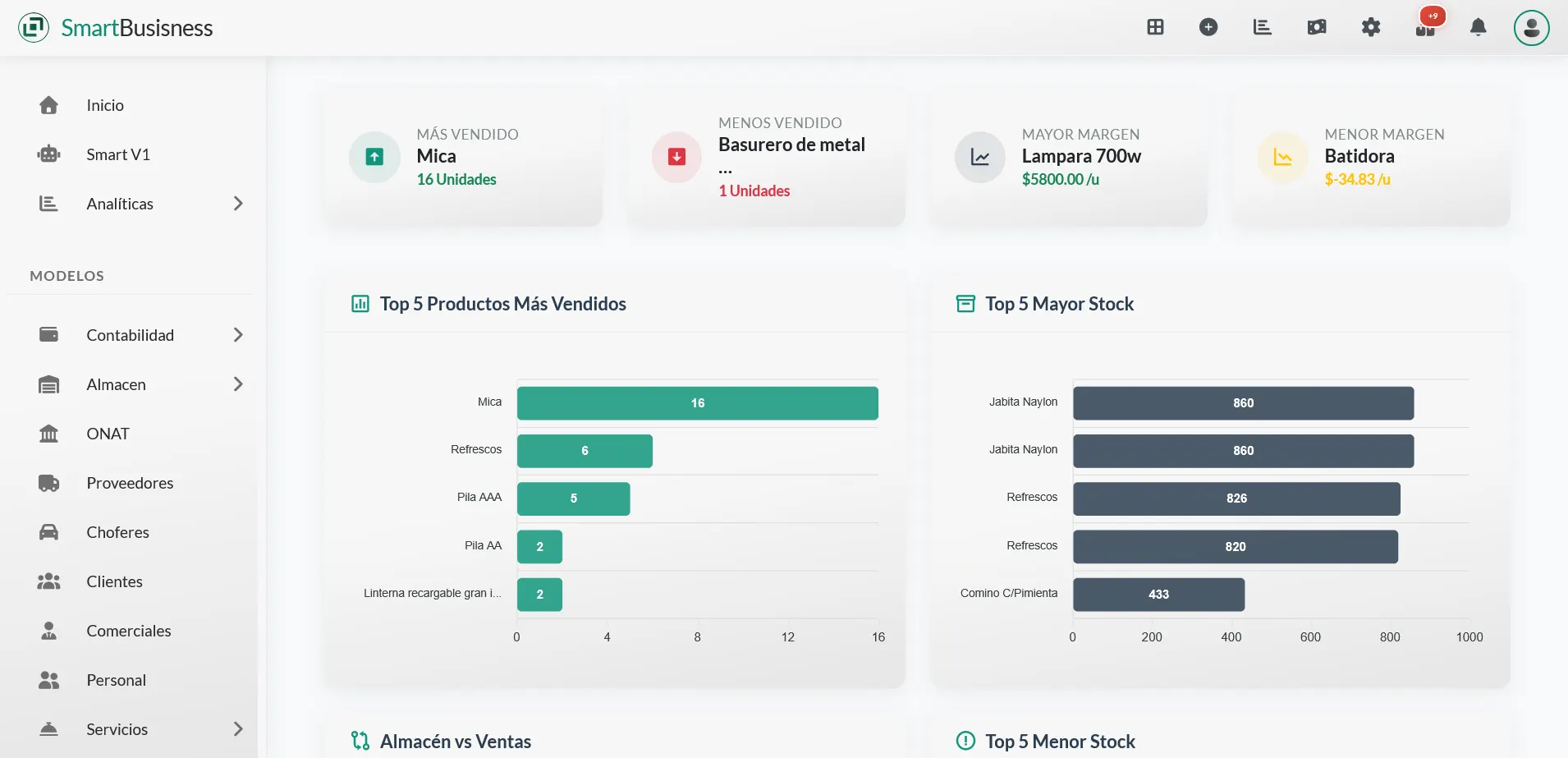The image size is (1568, 758).
Task: Click 'Lampara 700w' product name
Action: 1081,156
